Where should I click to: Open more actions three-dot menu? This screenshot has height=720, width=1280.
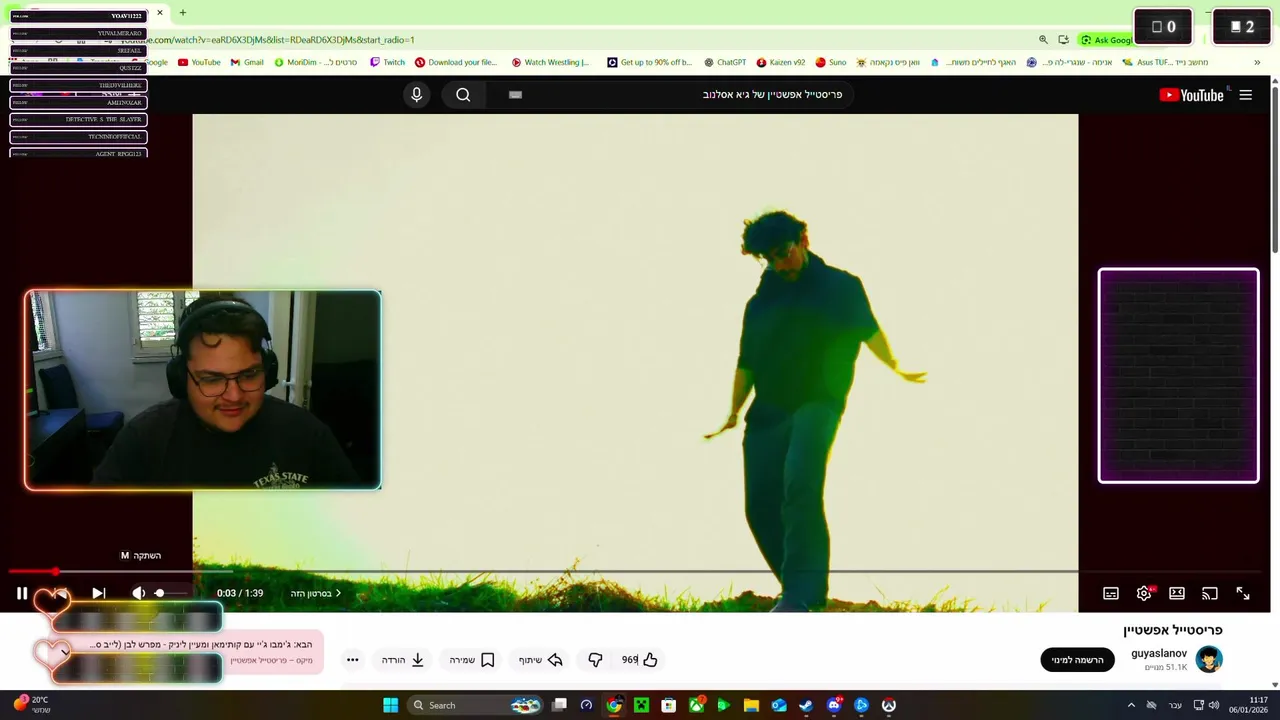click(x=352, y=659)
